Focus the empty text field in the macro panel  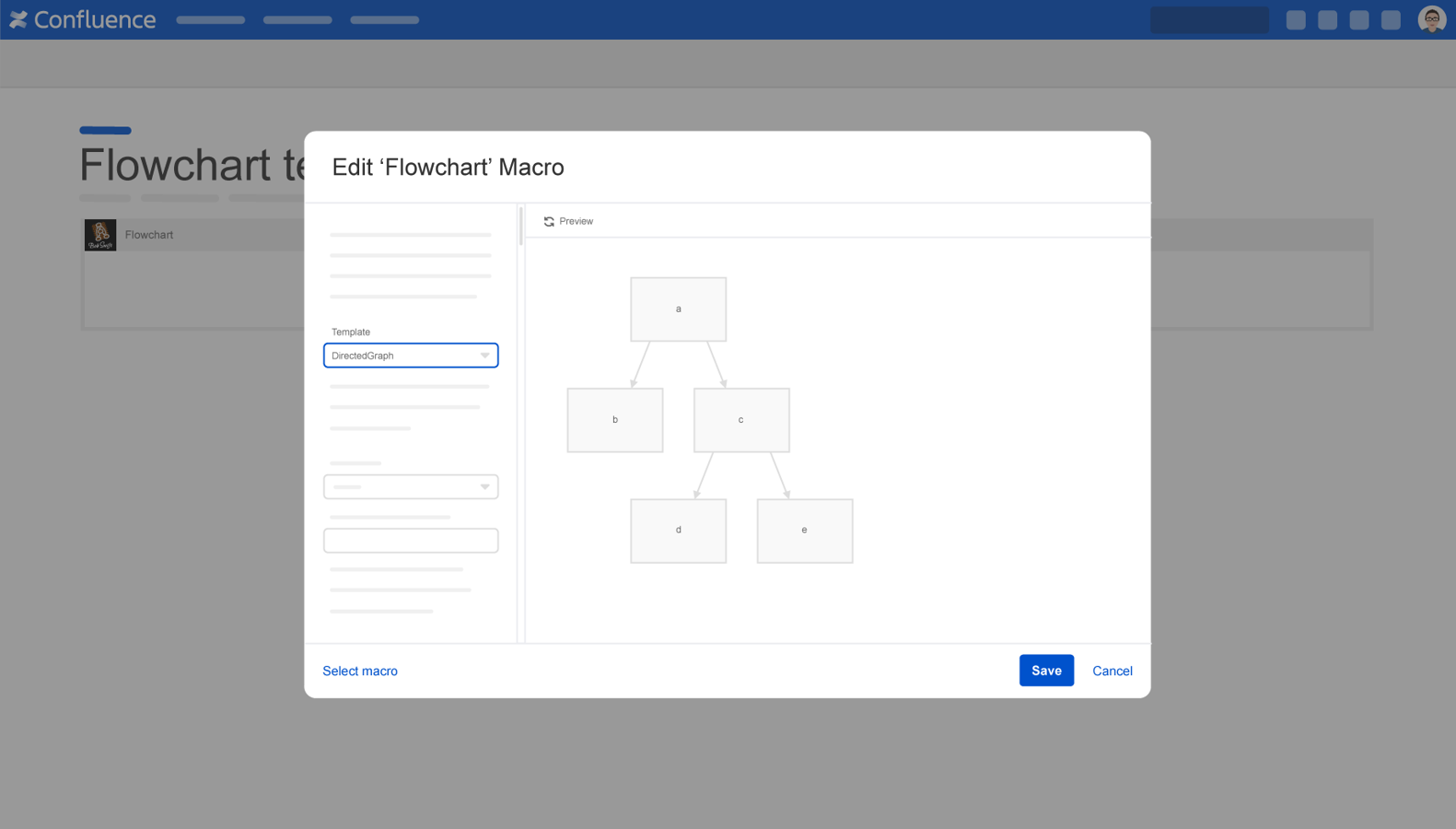pos(411,541)
